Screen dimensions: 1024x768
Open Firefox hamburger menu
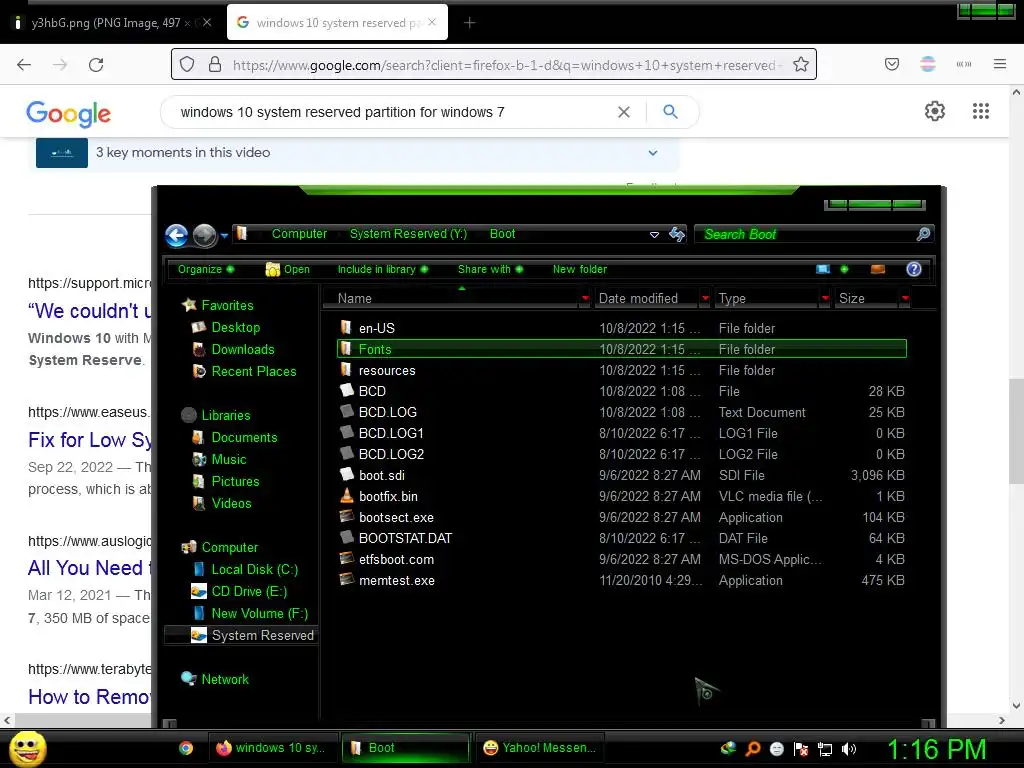1000,64
